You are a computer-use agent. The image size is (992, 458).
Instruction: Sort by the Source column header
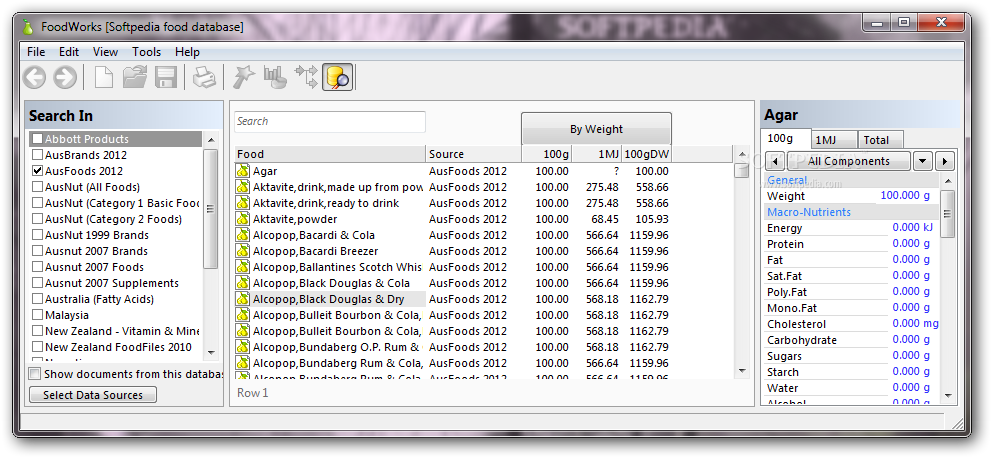point(474,154)
